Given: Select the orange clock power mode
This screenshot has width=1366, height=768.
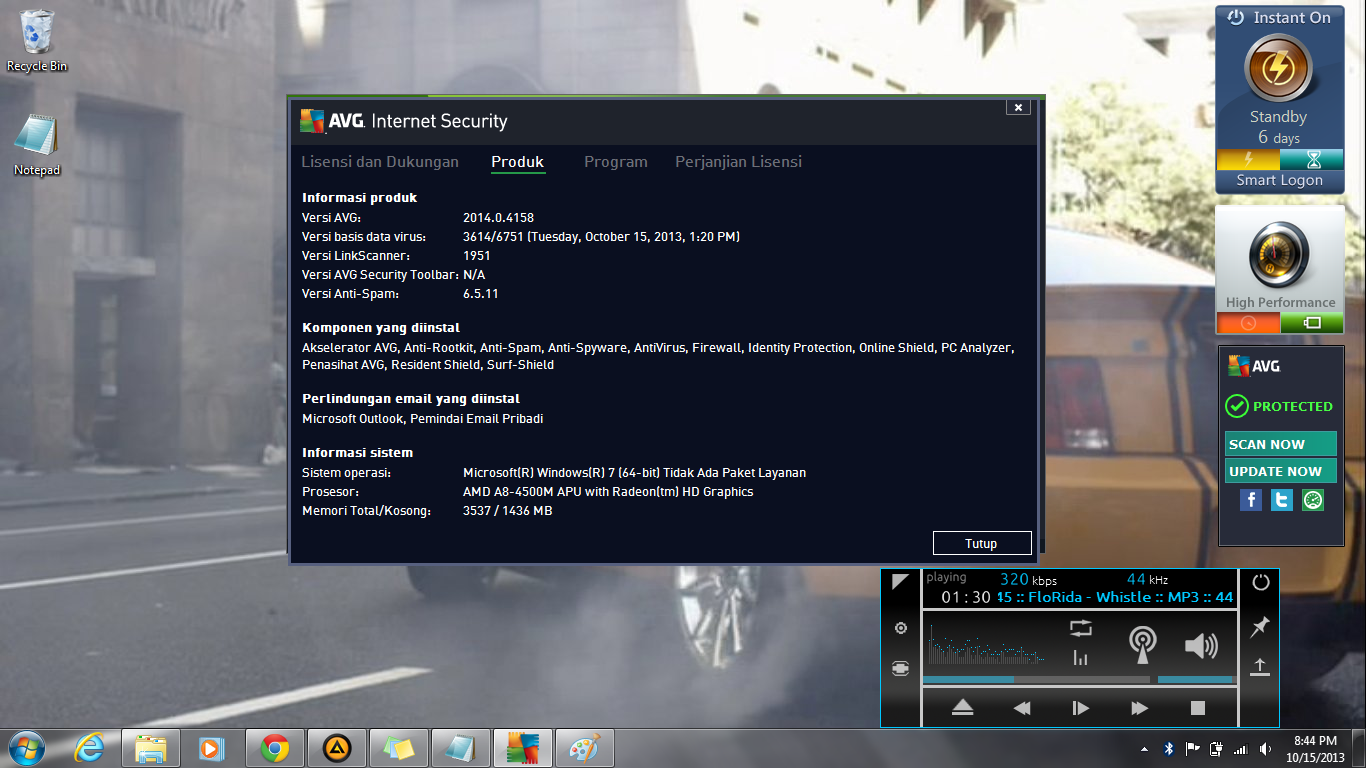Looking at the screenshot, I should click(1248, 323).
